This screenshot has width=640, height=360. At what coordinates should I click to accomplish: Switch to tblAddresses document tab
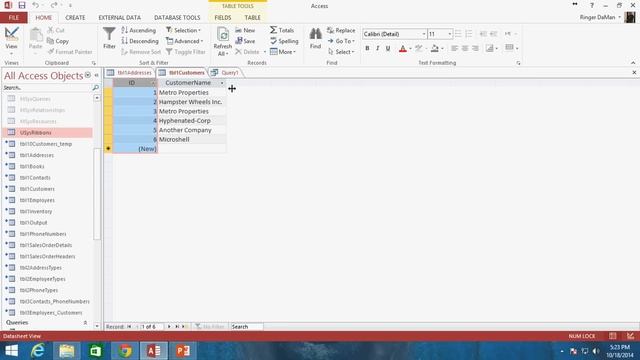point(130,73)
